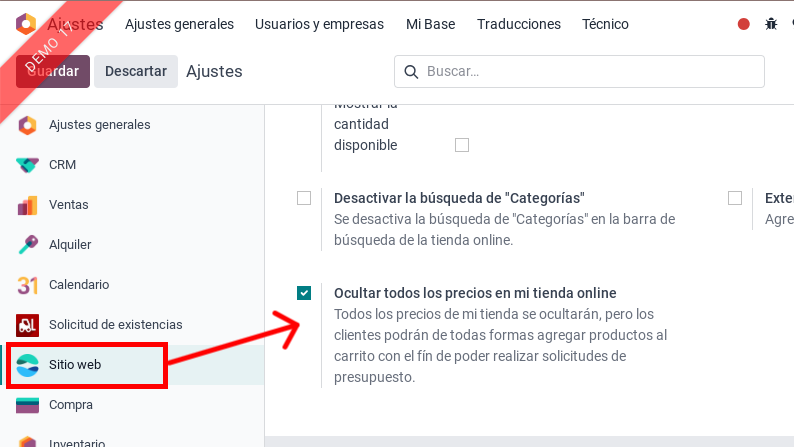Click the bug debug icon
The width and height of the screenshot is (794, 447).
coord(771,24)
